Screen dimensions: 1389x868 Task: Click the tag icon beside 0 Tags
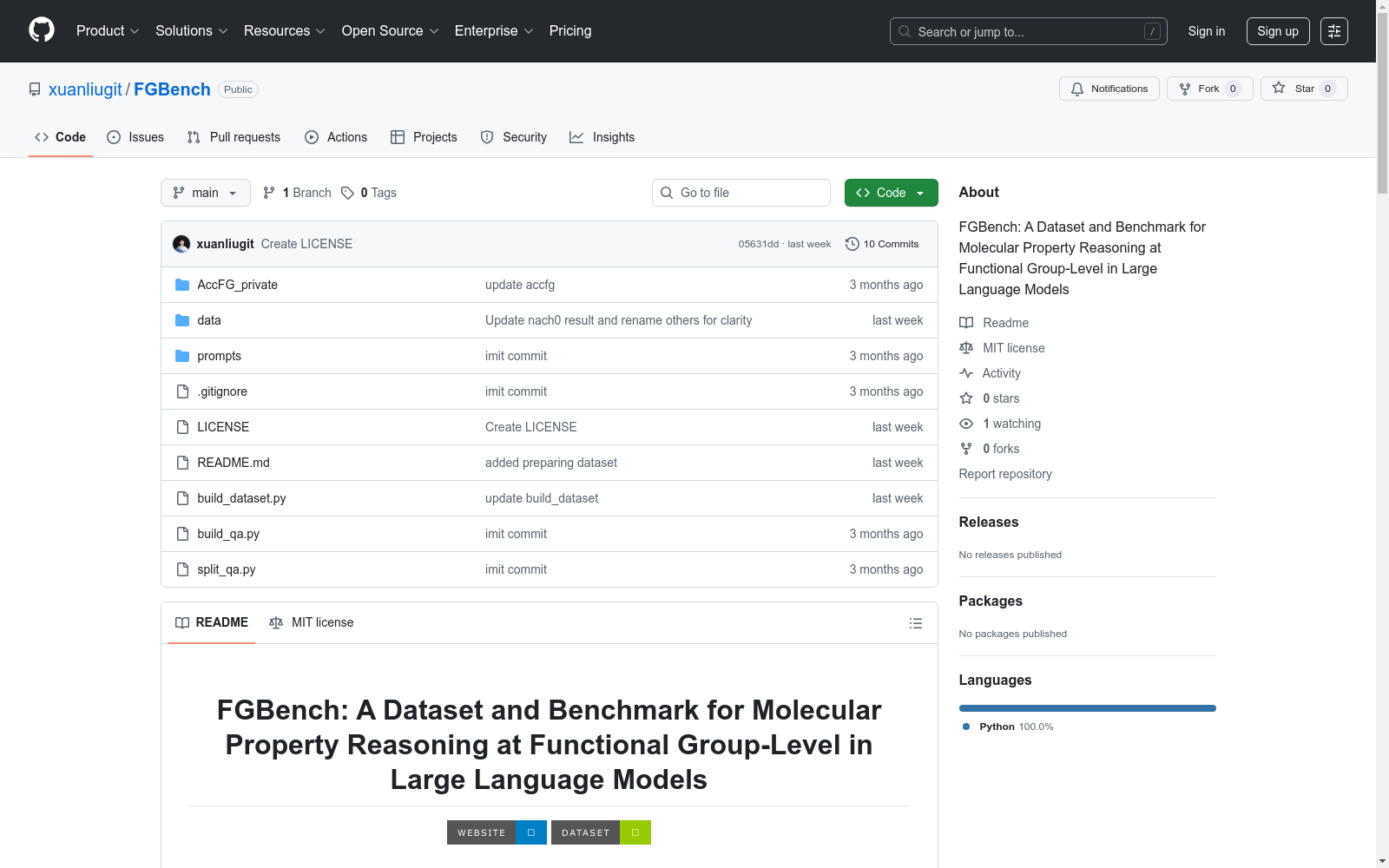(347, 193)
